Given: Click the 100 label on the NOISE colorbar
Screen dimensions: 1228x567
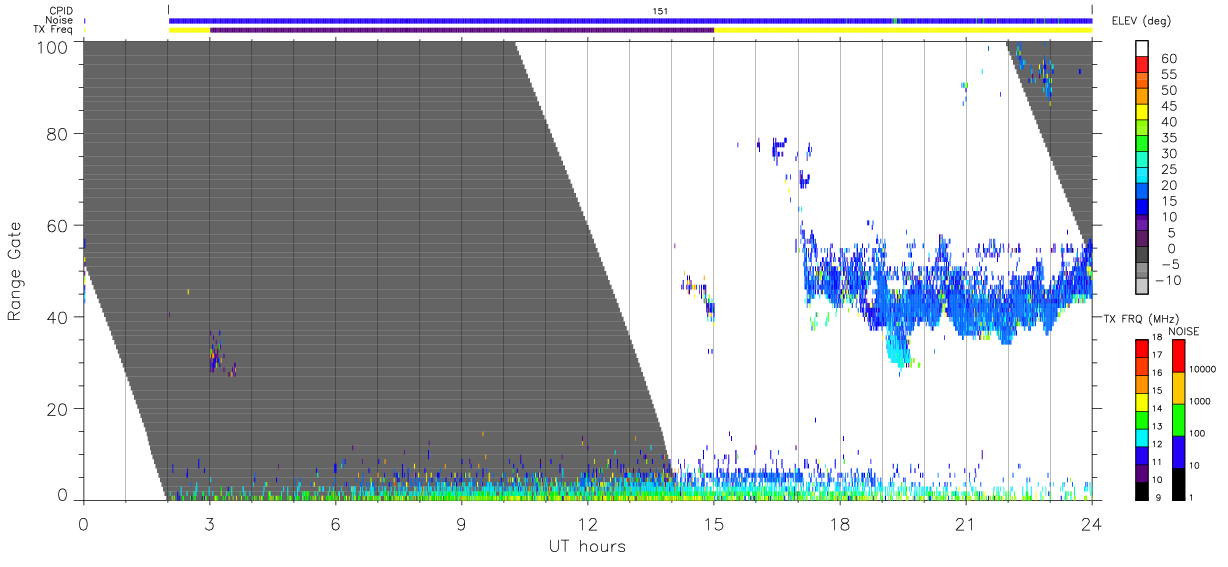Looking at the screenshot, I should click(1197, 434).
